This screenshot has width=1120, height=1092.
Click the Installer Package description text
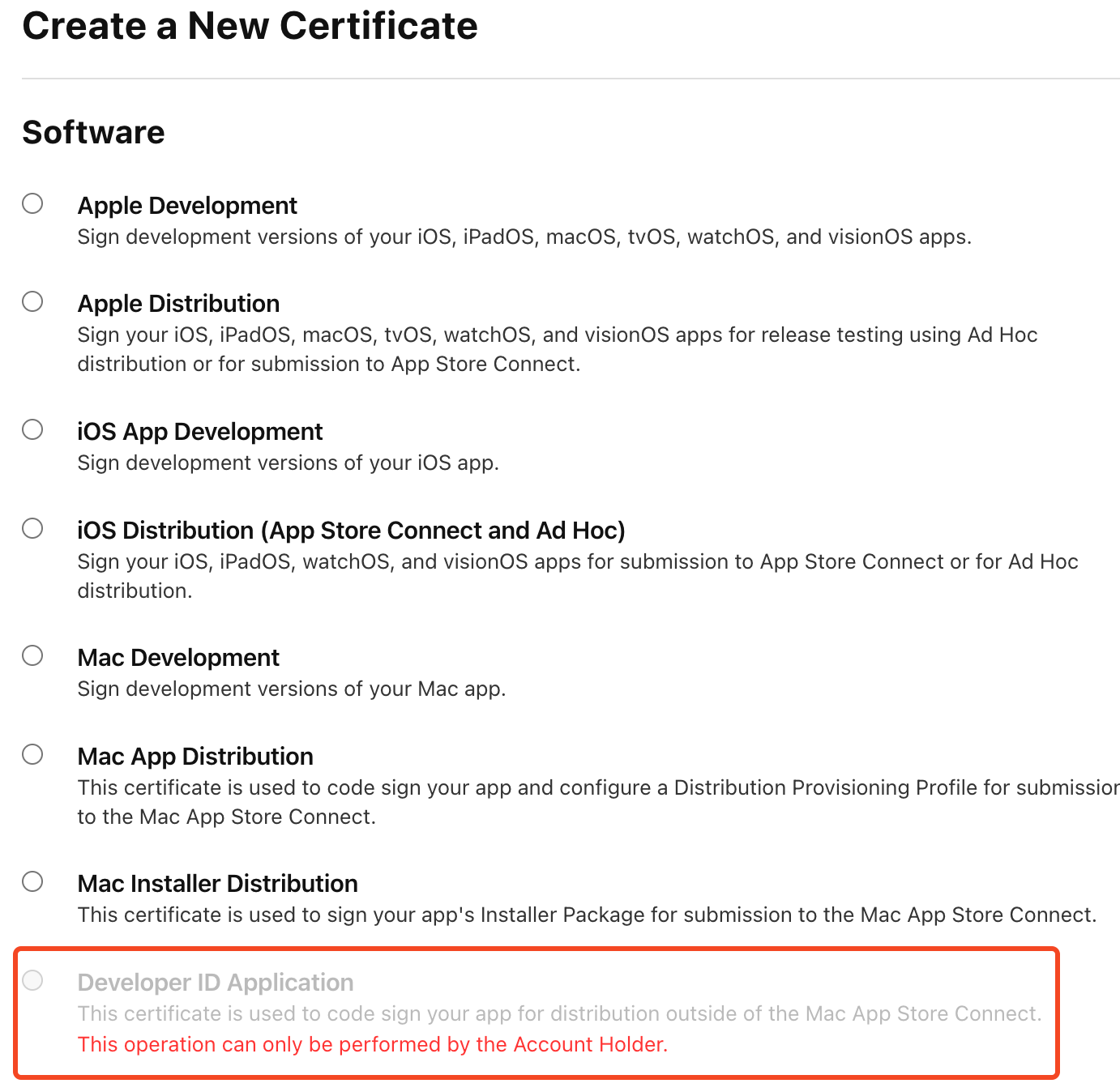click(587, 915)
